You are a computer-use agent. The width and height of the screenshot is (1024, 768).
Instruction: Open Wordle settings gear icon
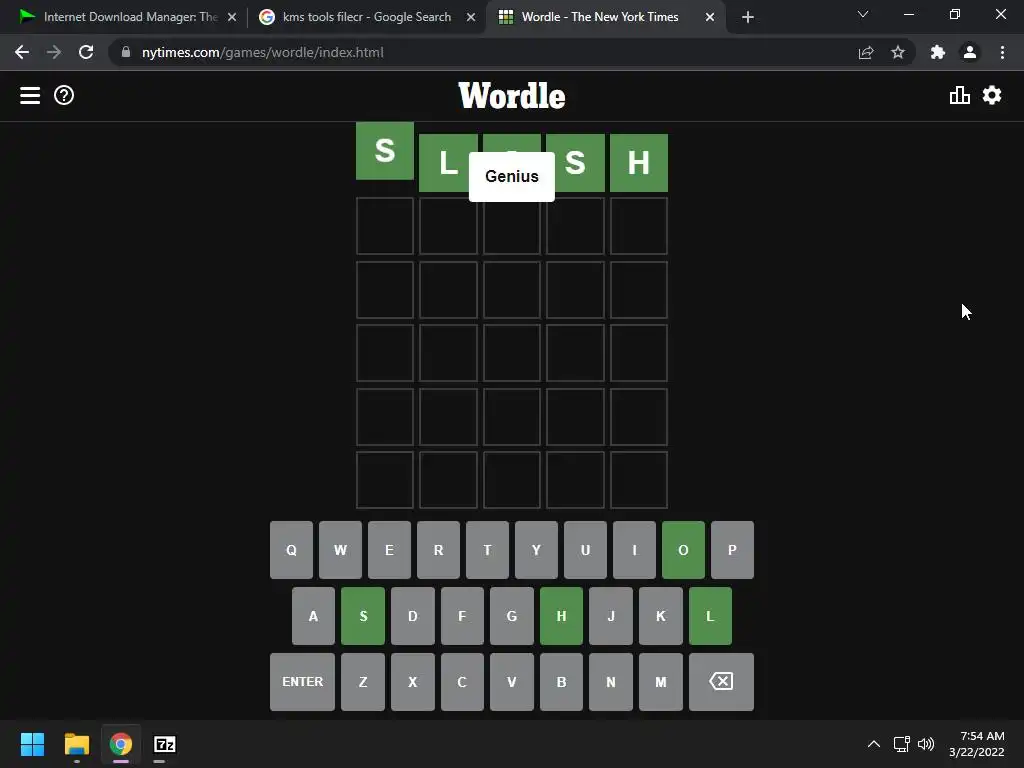992,95
